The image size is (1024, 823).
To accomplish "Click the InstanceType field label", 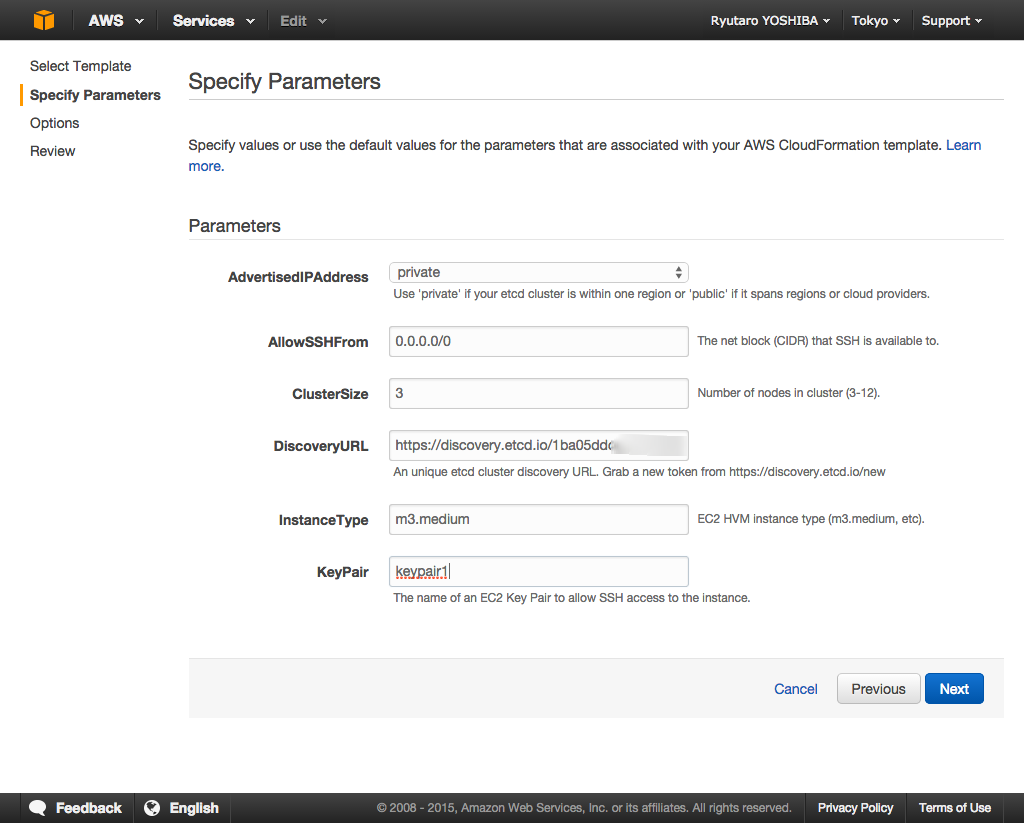I will pyautogui.click(x=323, y=520).
